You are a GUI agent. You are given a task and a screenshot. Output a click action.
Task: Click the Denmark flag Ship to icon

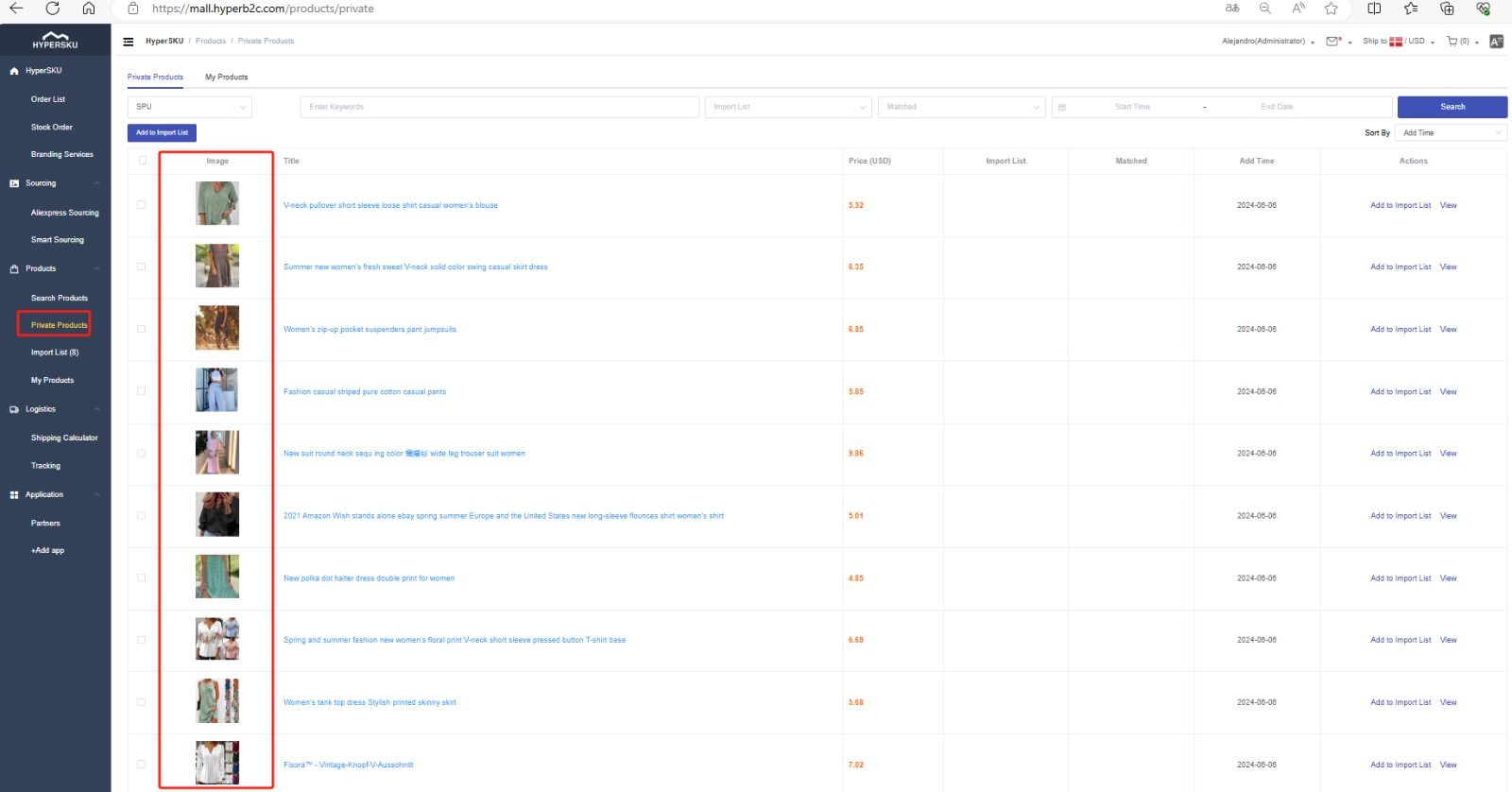(1396, 42)
